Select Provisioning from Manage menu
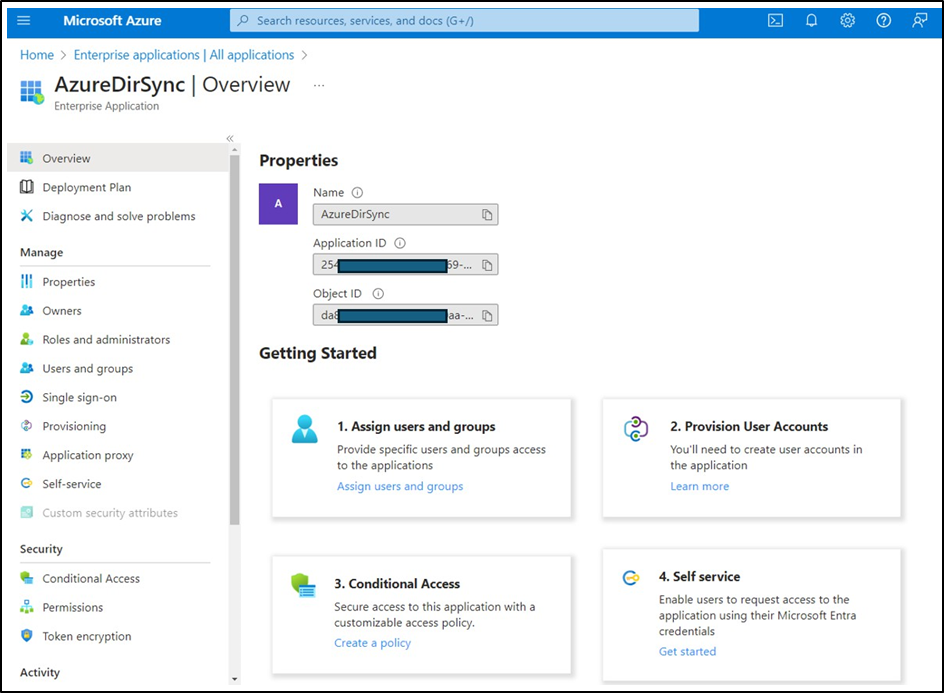944x693 pixels. [x=74, y=426]
